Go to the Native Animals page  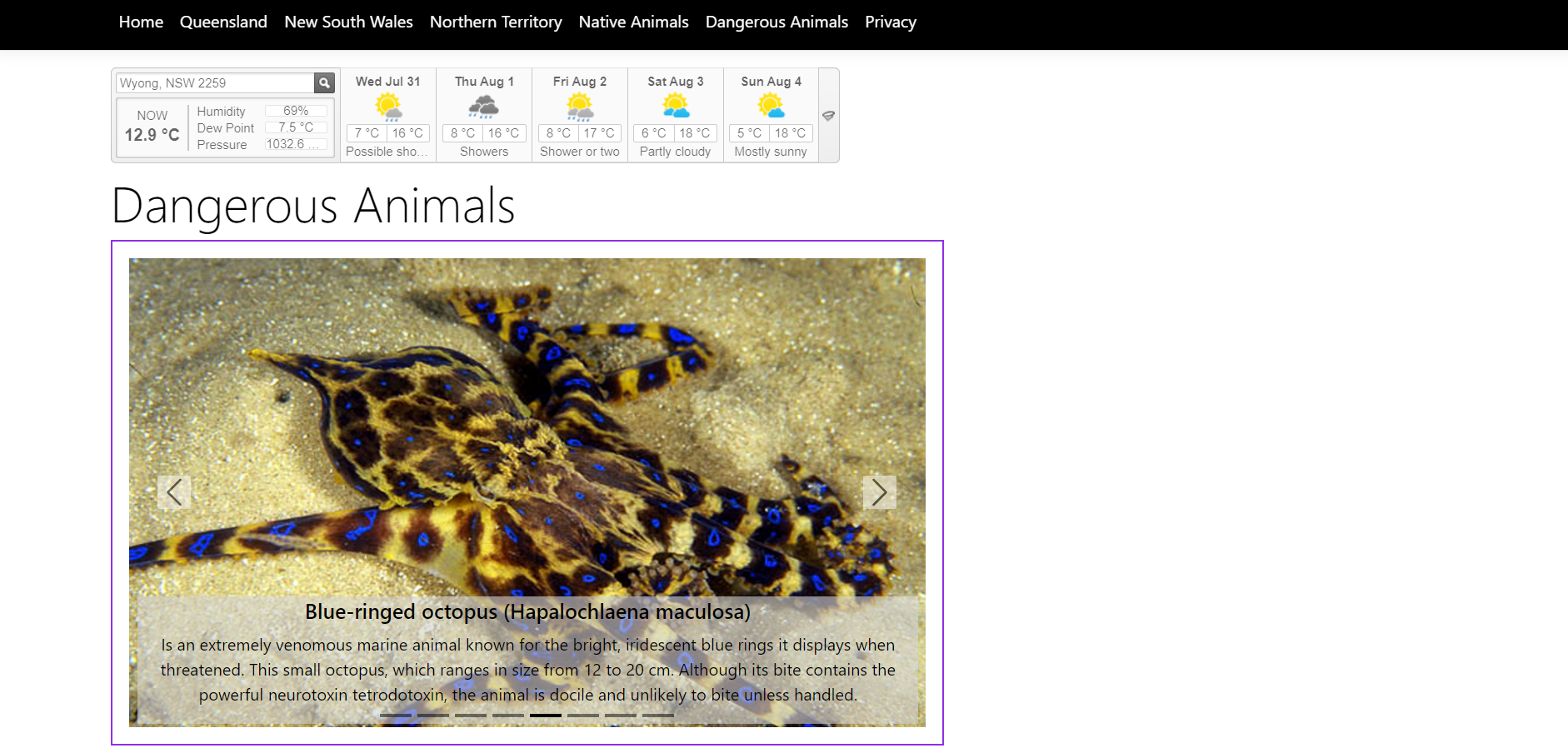pos(633,22)
